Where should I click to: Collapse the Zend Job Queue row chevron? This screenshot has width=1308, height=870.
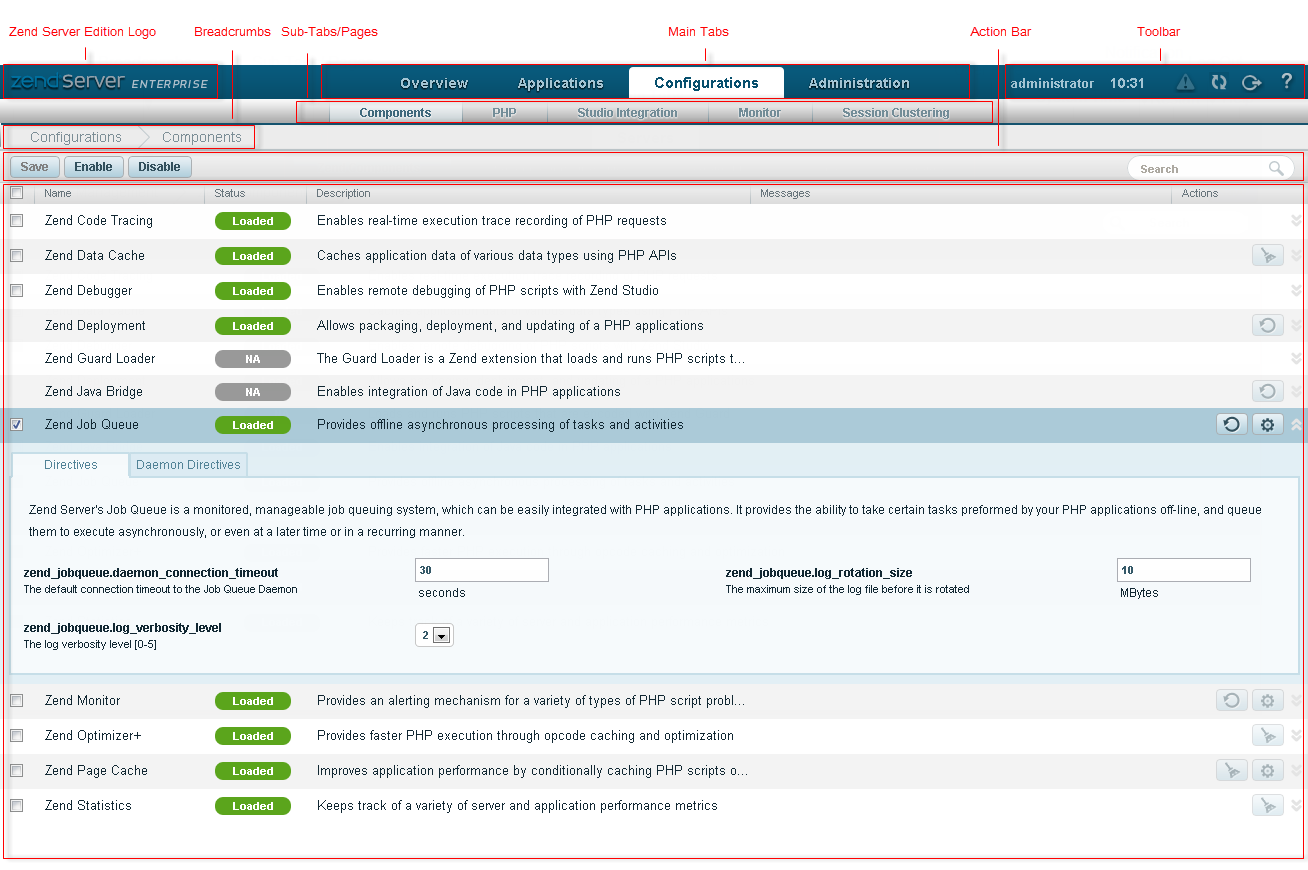point(1297,425)
